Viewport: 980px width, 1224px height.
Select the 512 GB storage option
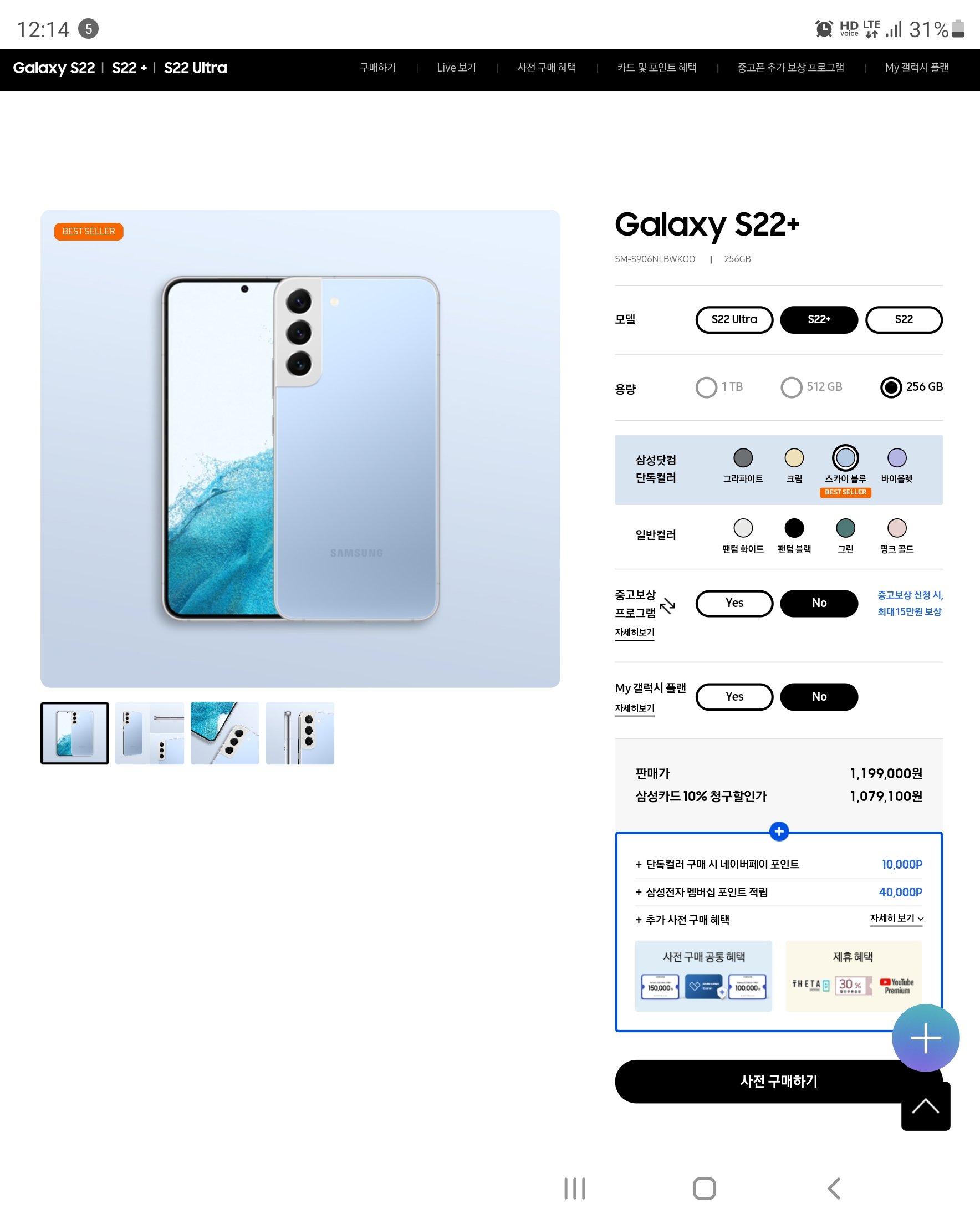click(x=811, y=387)
